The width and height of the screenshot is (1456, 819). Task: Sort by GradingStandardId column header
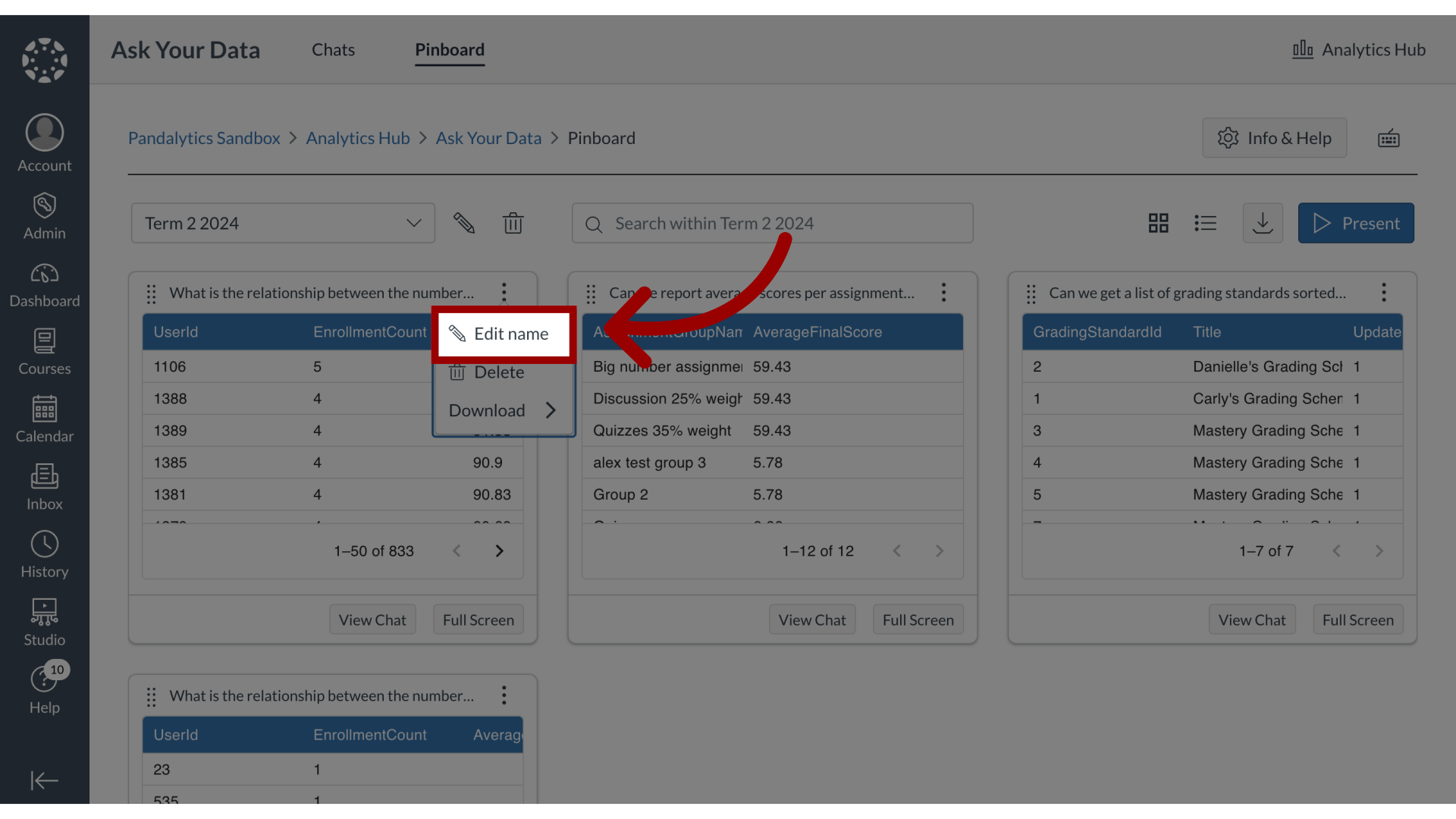(x=1097, y=332)
